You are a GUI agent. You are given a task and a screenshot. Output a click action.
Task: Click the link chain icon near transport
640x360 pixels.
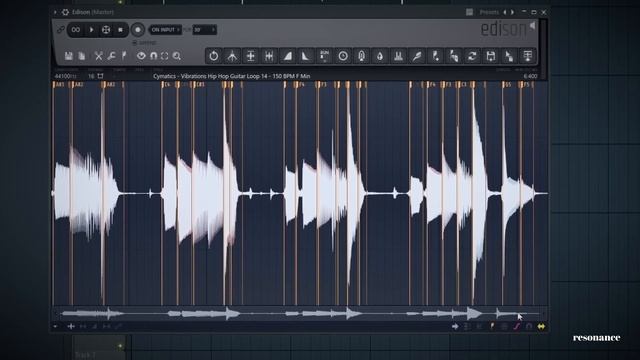click(60, 30)
